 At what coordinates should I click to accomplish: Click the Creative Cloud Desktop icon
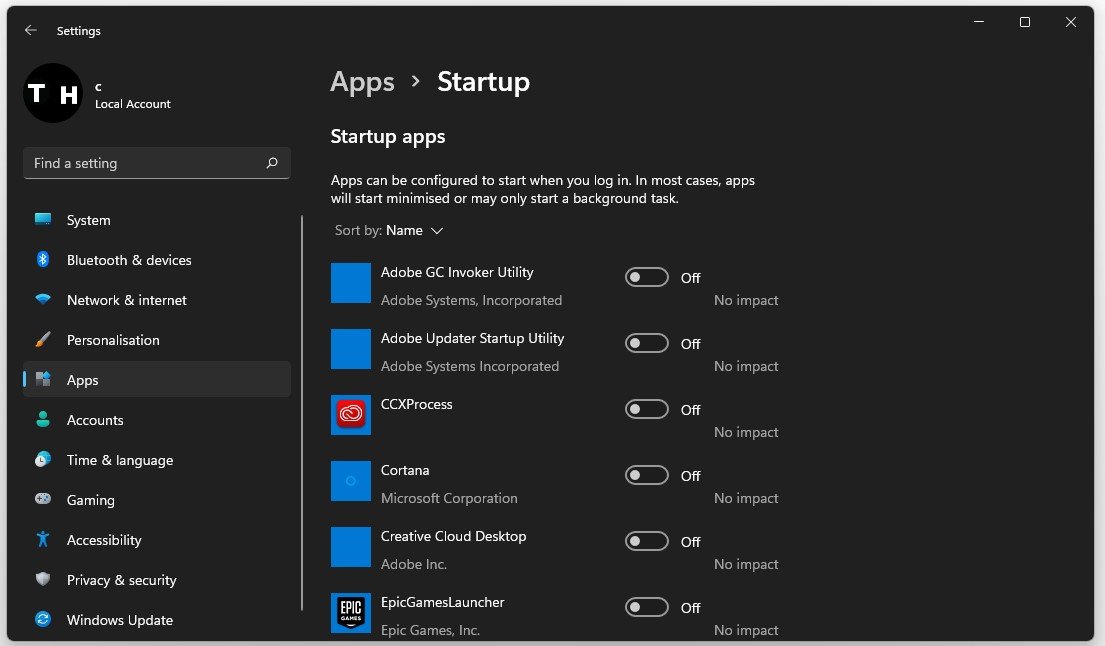[351, 547]
